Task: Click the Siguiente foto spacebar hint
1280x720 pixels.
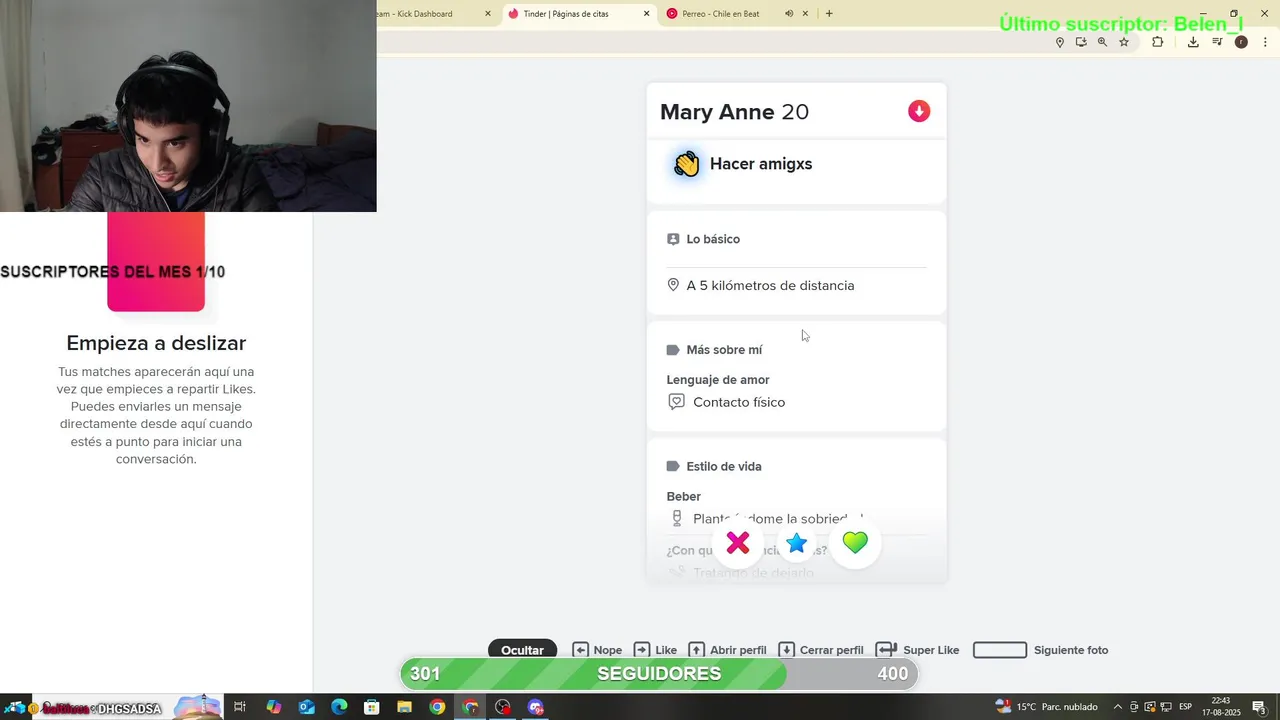Action: (x=1040, y=650)
